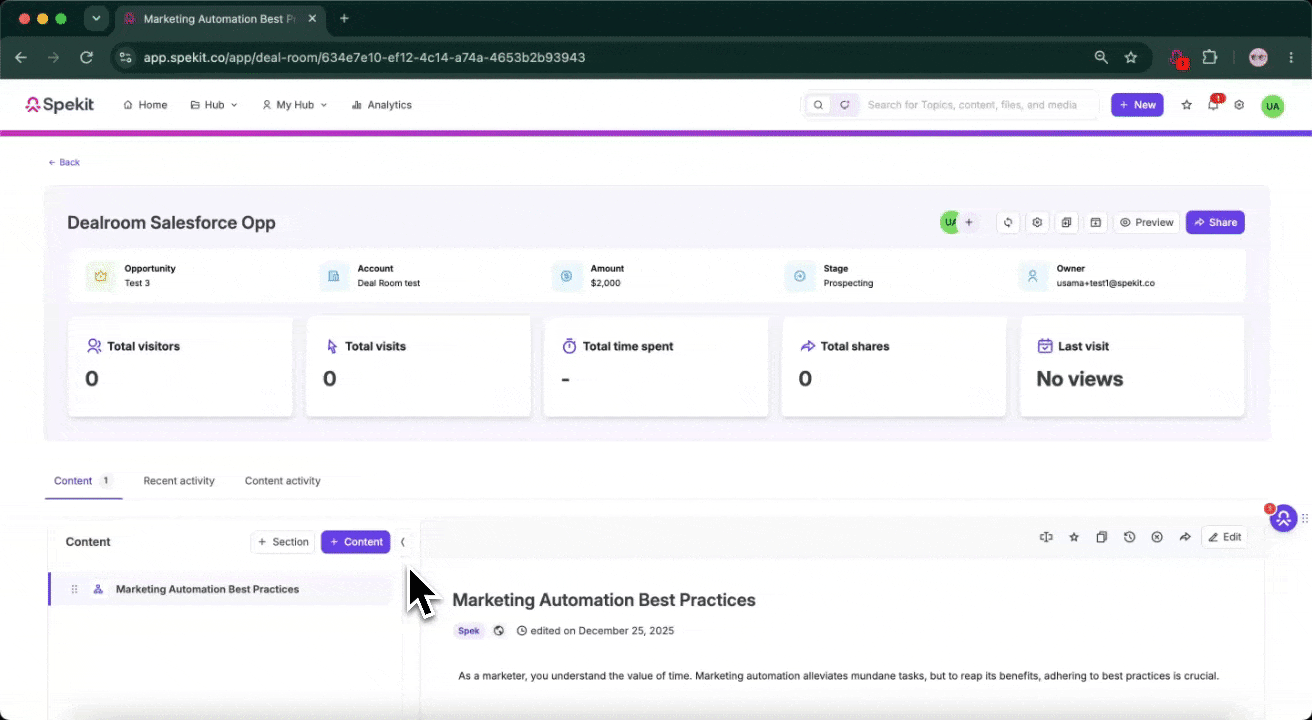Open the Chrome Extensions puzzle icon
This screenshot has width=1312, height=720.
point(1210,57)
